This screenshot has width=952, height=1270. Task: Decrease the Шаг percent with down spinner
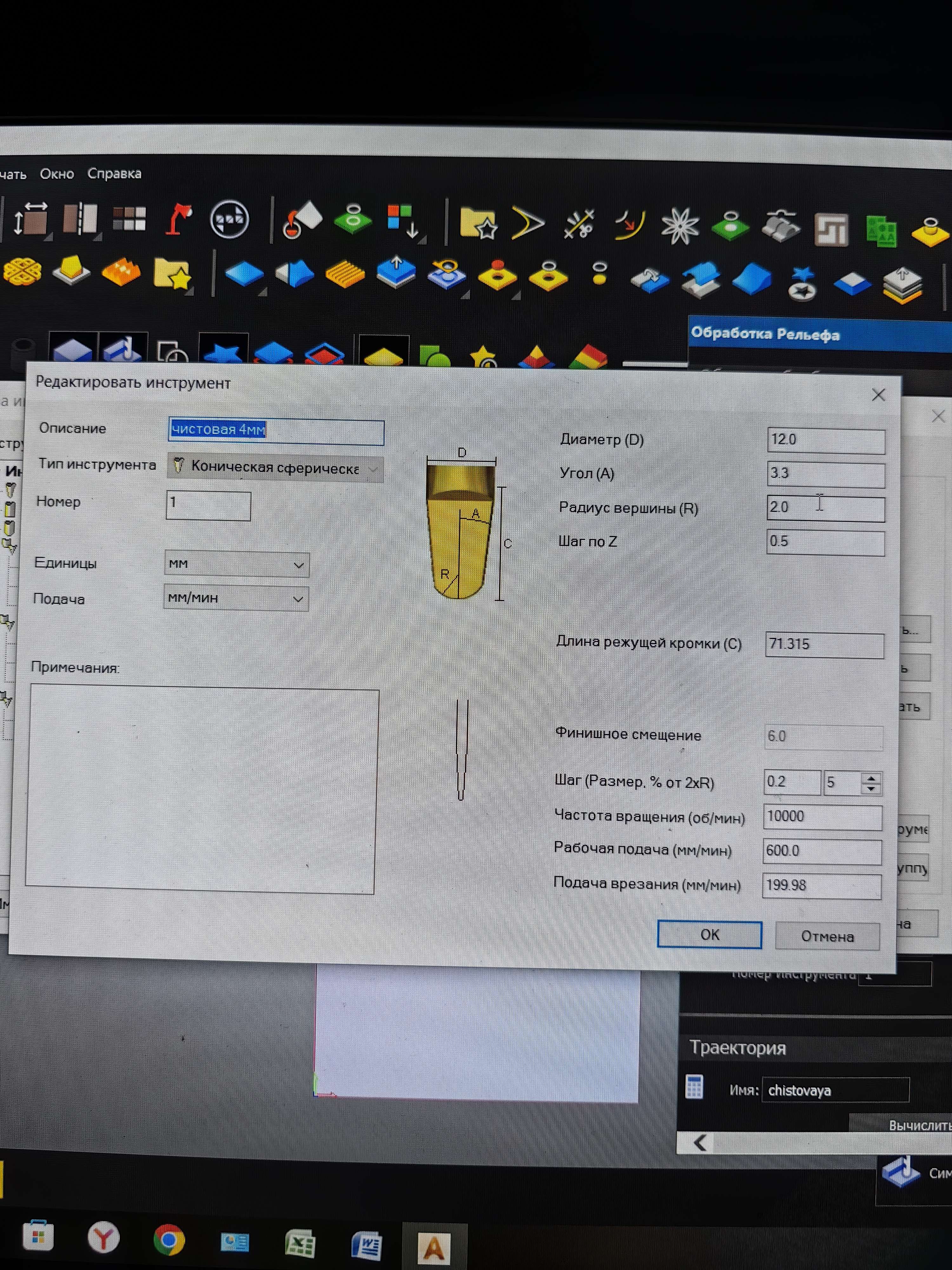[871, 789]
